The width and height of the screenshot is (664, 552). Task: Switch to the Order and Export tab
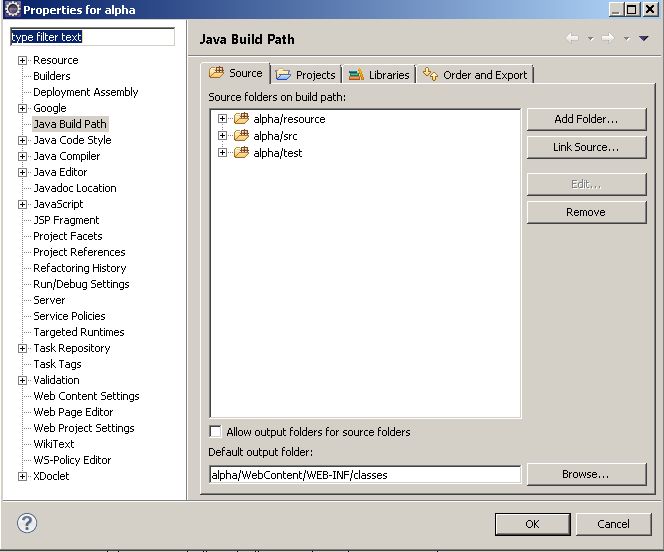pos(475,75)
